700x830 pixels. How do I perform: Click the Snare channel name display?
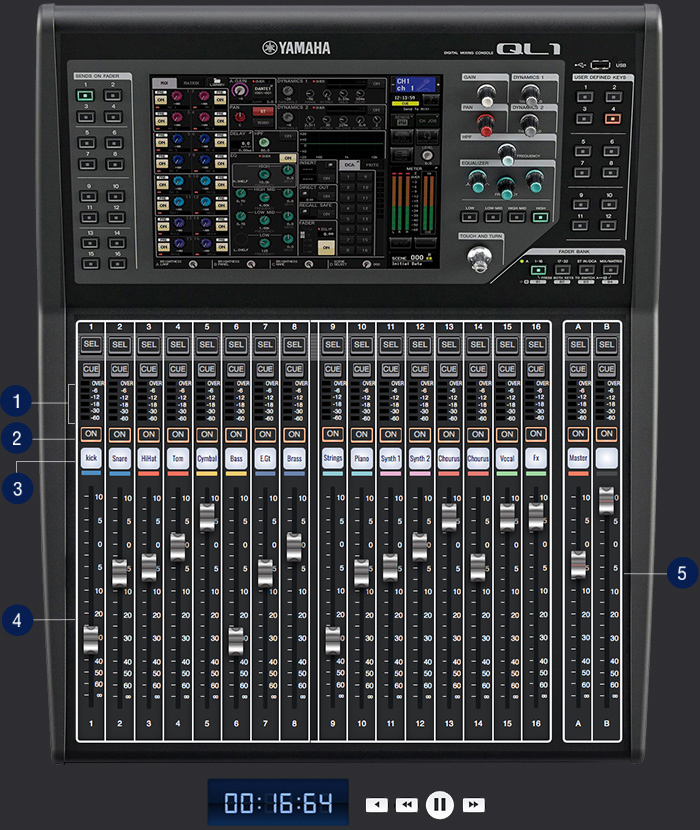coord(120,459)
